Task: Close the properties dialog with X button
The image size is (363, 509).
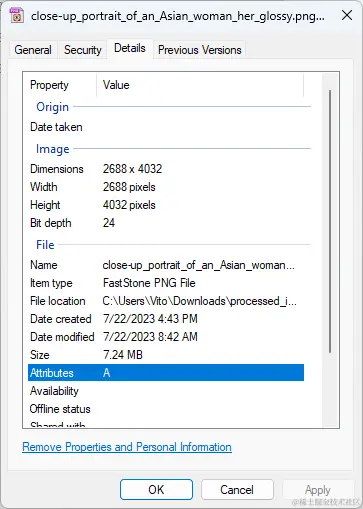Action: (x=347, y=15)
